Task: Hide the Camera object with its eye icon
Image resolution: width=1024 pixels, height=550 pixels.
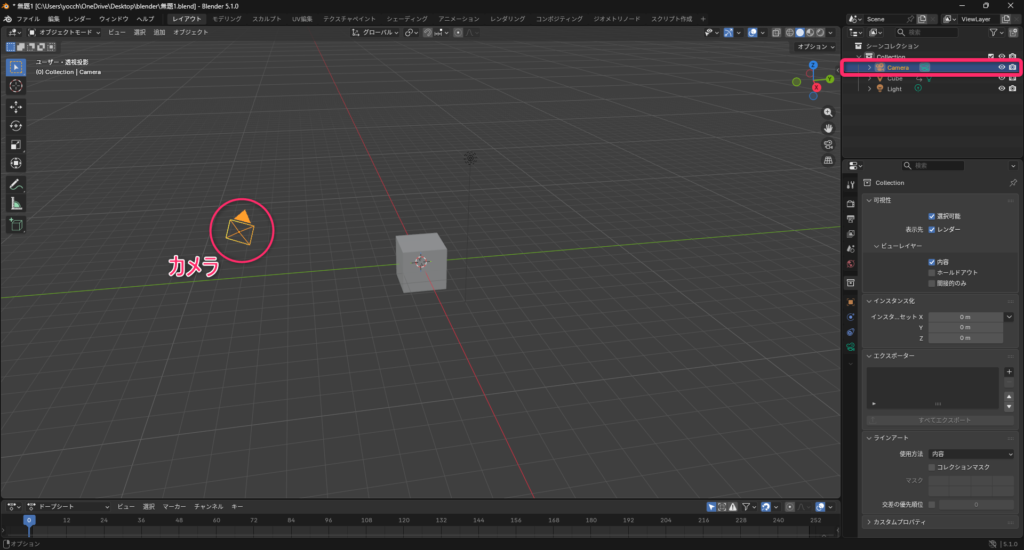Action: tap(1001, 67)
